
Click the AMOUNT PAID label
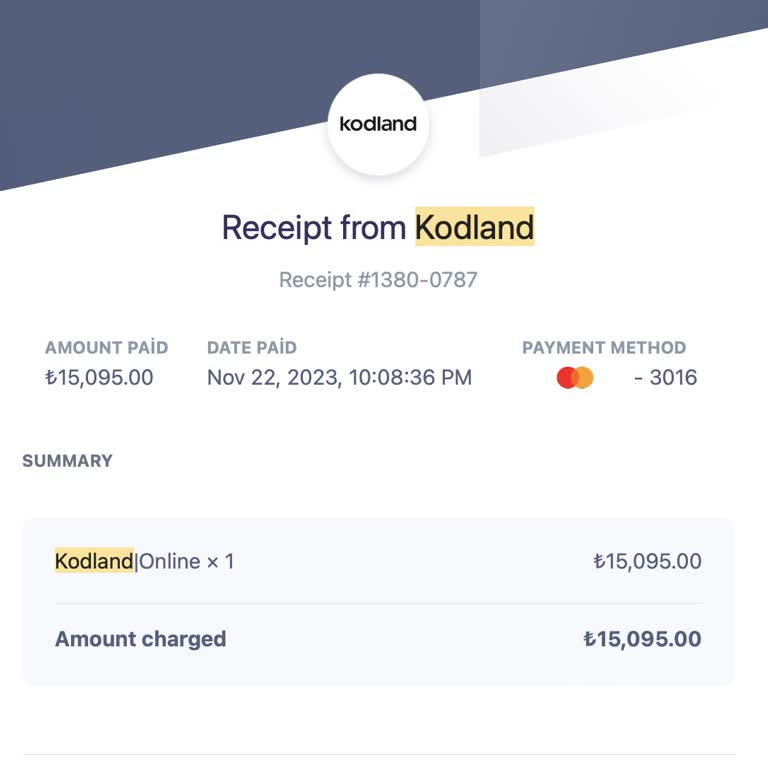point(106,348)
